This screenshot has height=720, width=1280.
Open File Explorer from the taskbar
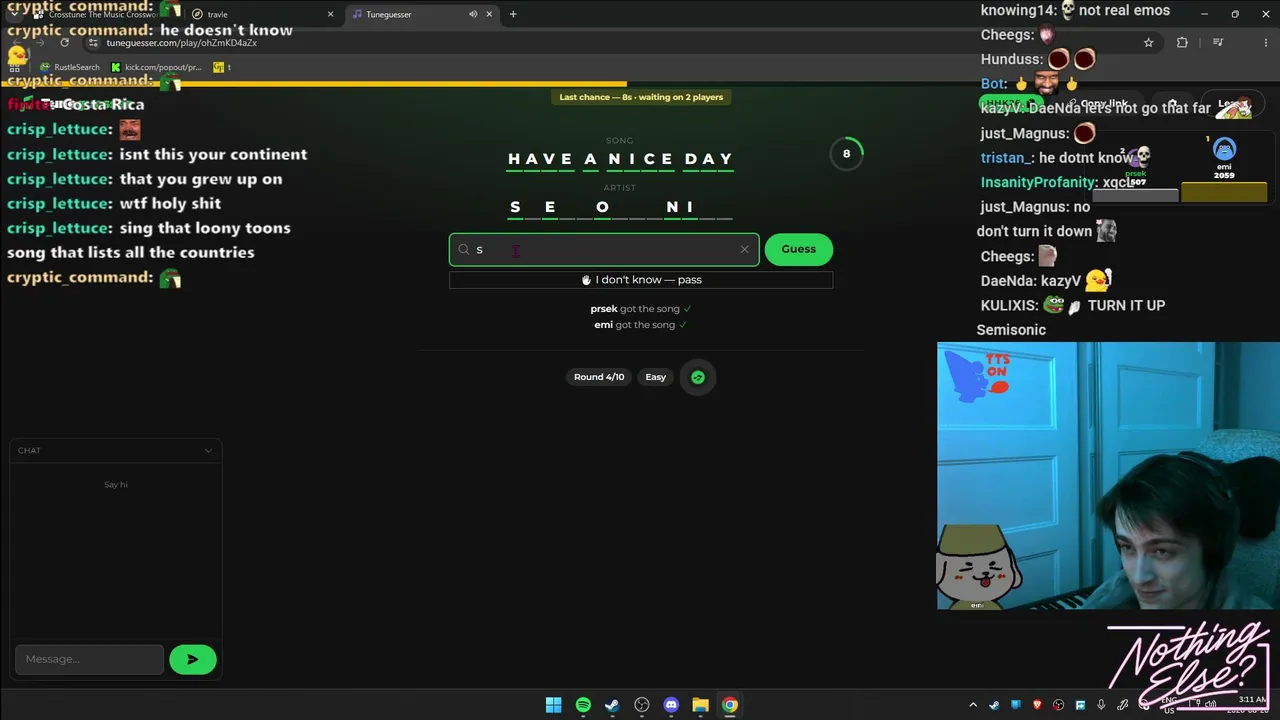click(x=700, y=705)
